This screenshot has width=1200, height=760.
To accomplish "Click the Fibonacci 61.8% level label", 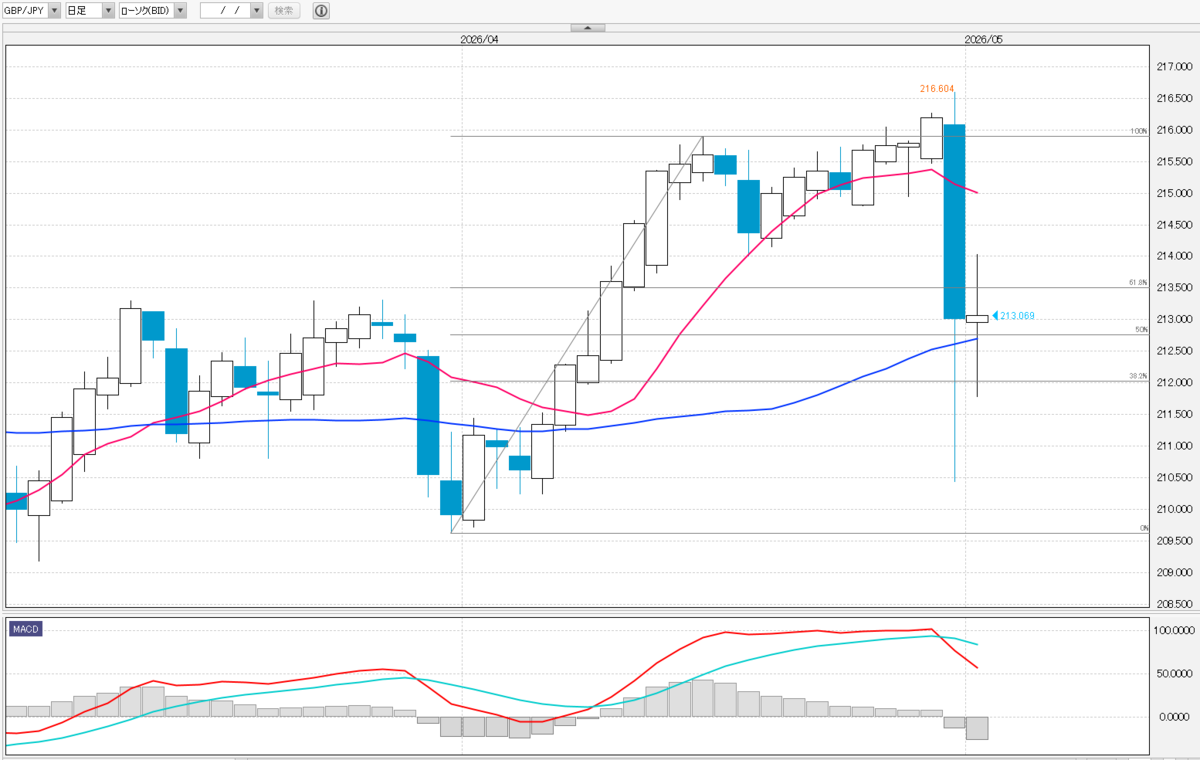I will tap(1138, 283).
